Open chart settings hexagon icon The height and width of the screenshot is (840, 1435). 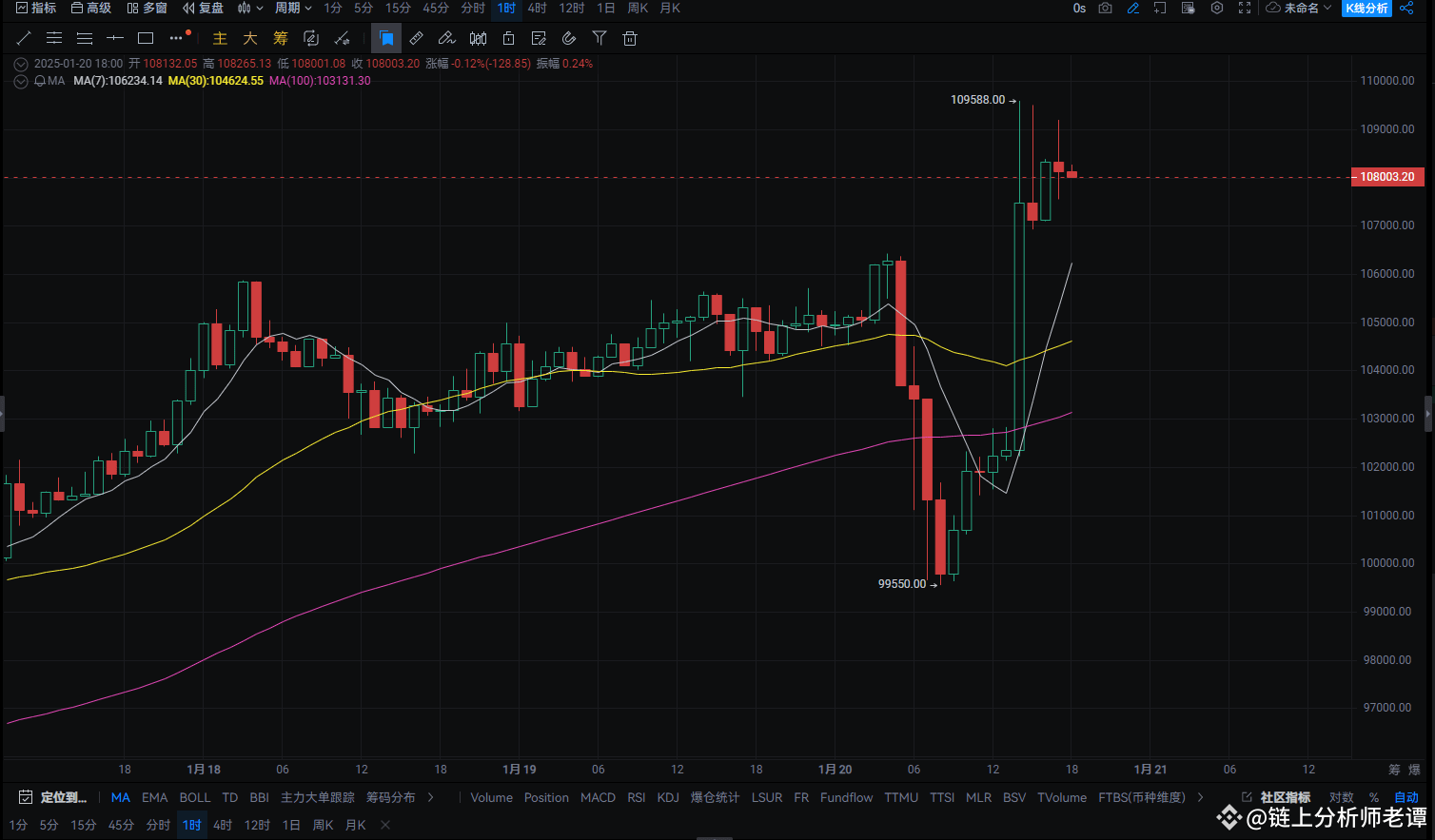pos(1217,8)
